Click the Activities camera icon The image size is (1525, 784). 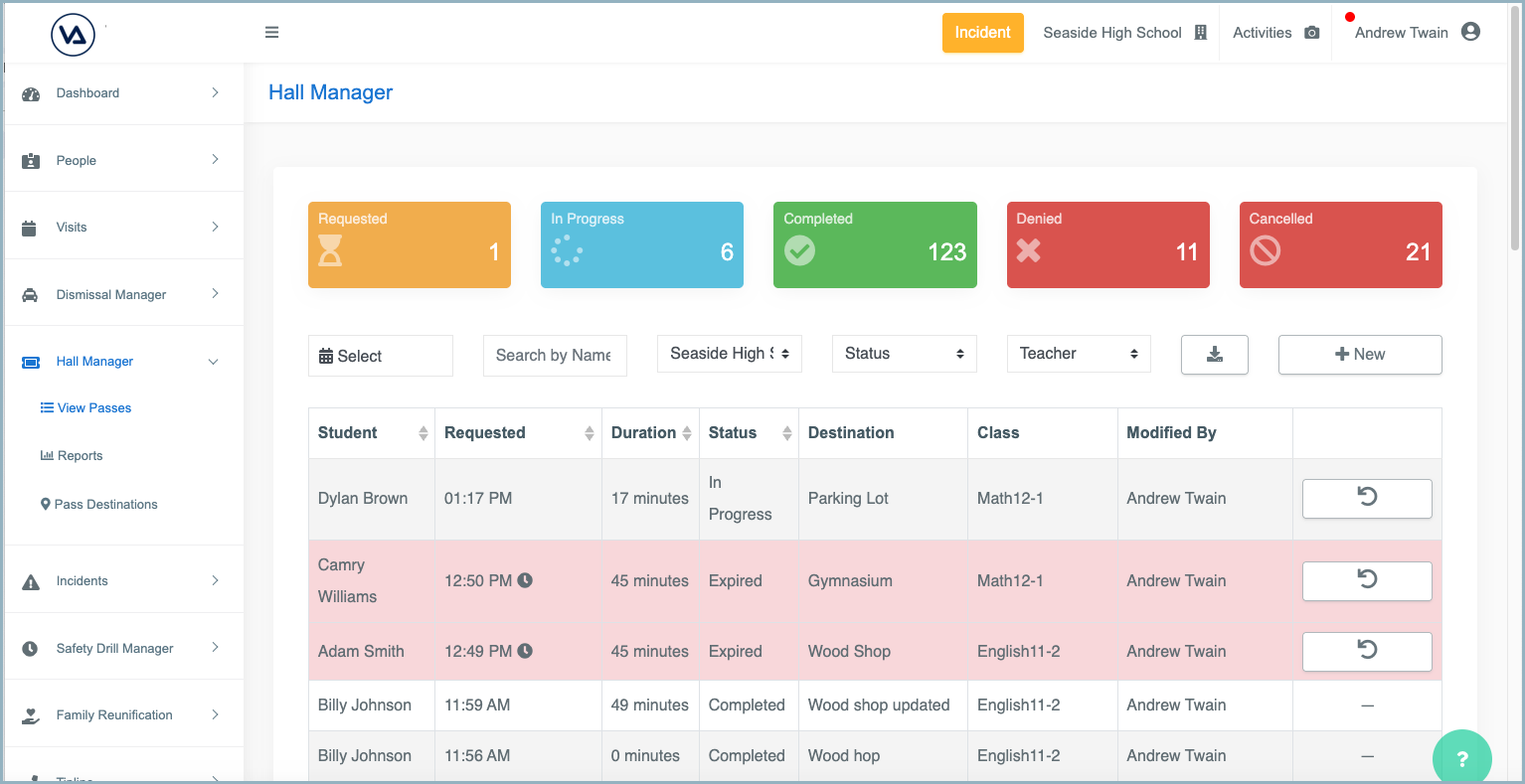click(x=1311, y=33)
